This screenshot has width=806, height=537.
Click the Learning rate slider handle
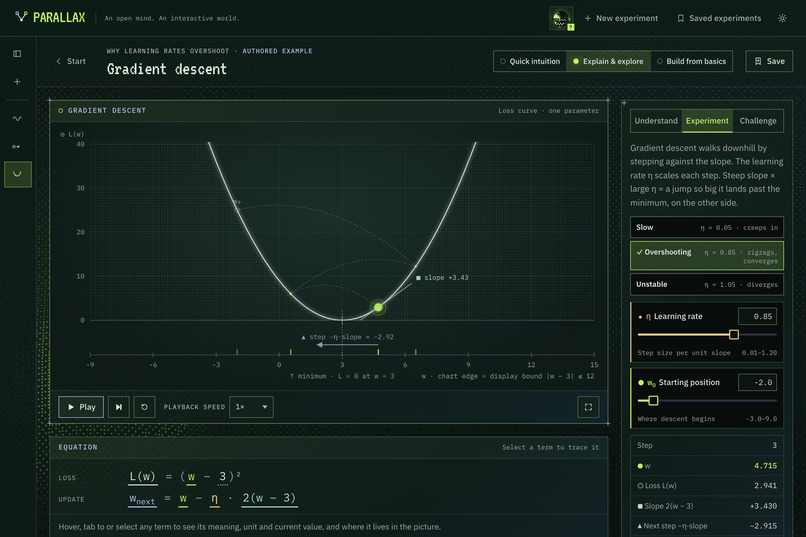coord(734,335)
